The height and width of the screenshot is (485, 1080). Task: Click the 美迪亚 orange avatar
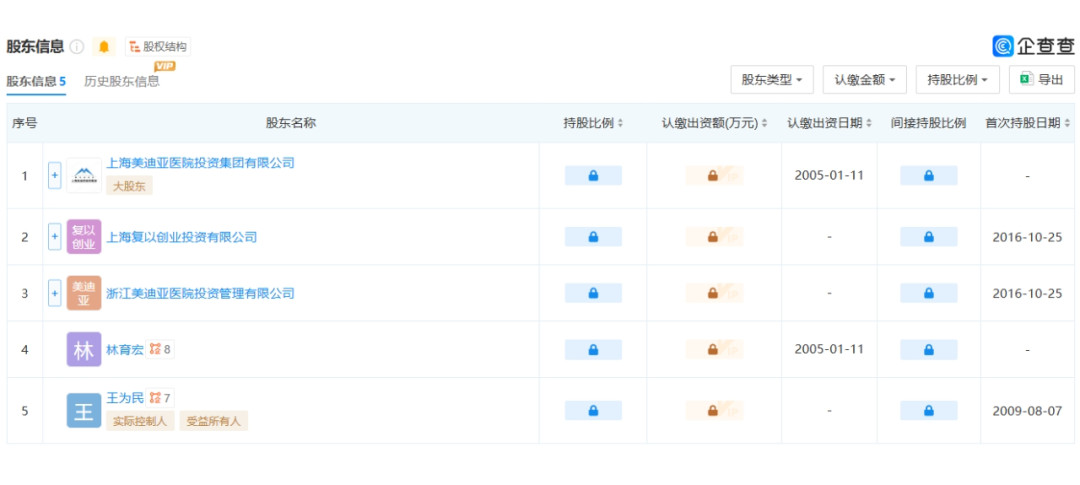click(84, 293)
